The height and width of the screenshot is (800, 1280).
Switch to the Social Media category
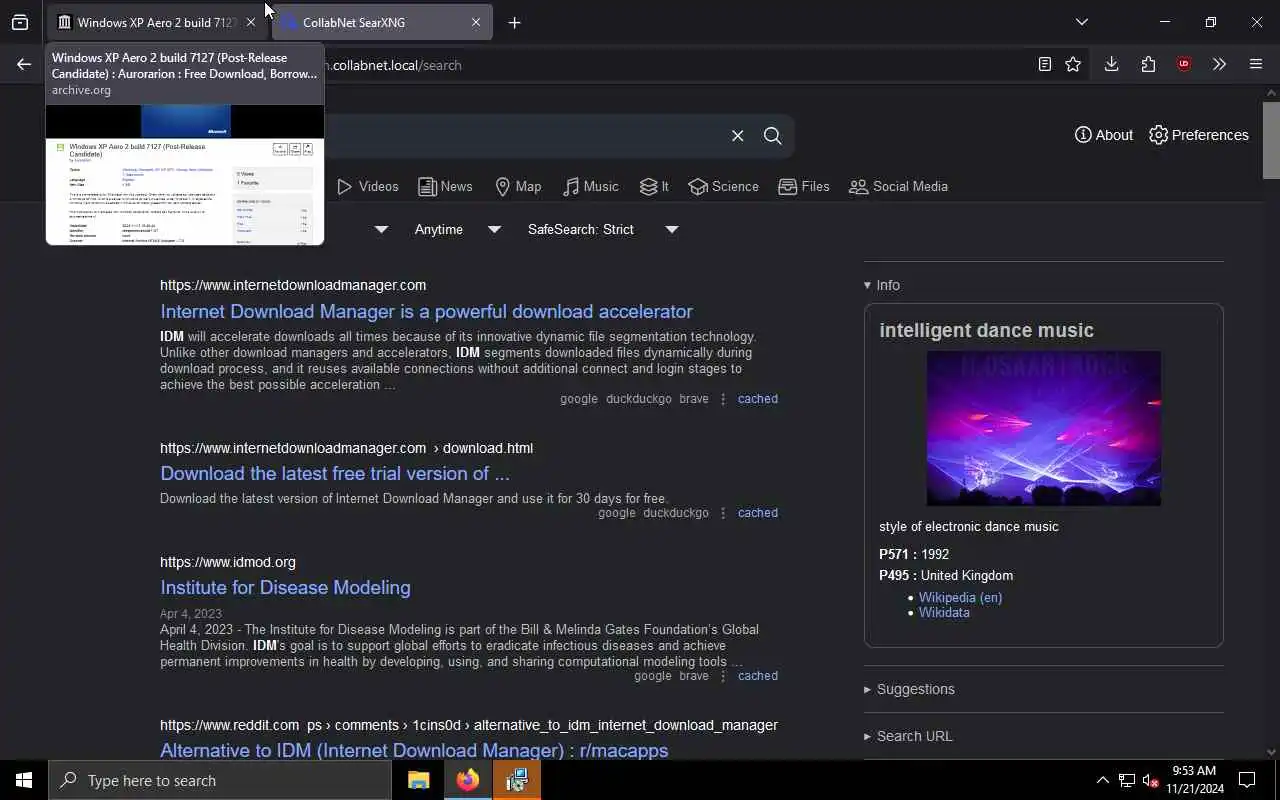[898, 186]
